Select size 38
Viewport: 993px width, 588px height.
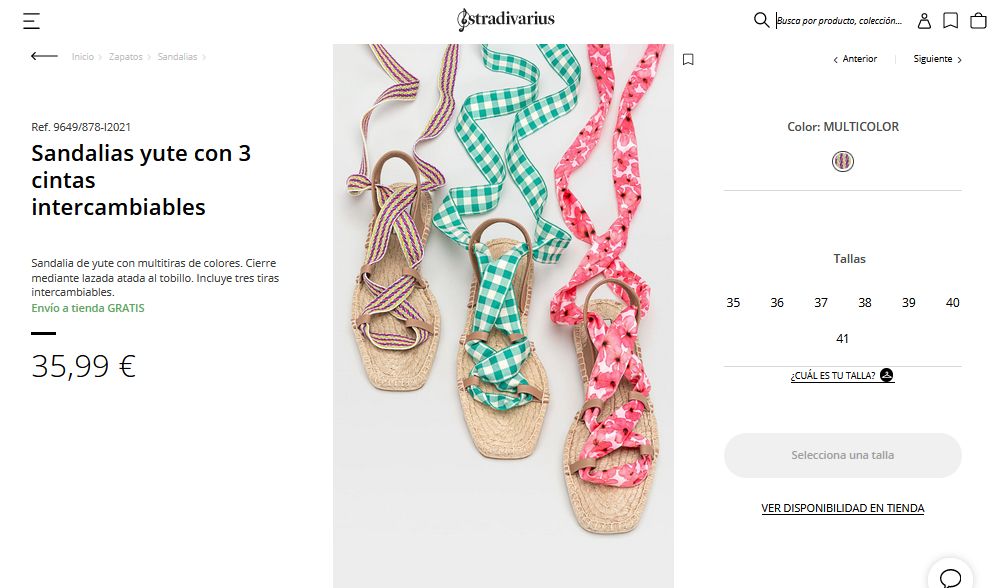coord(864,303)
